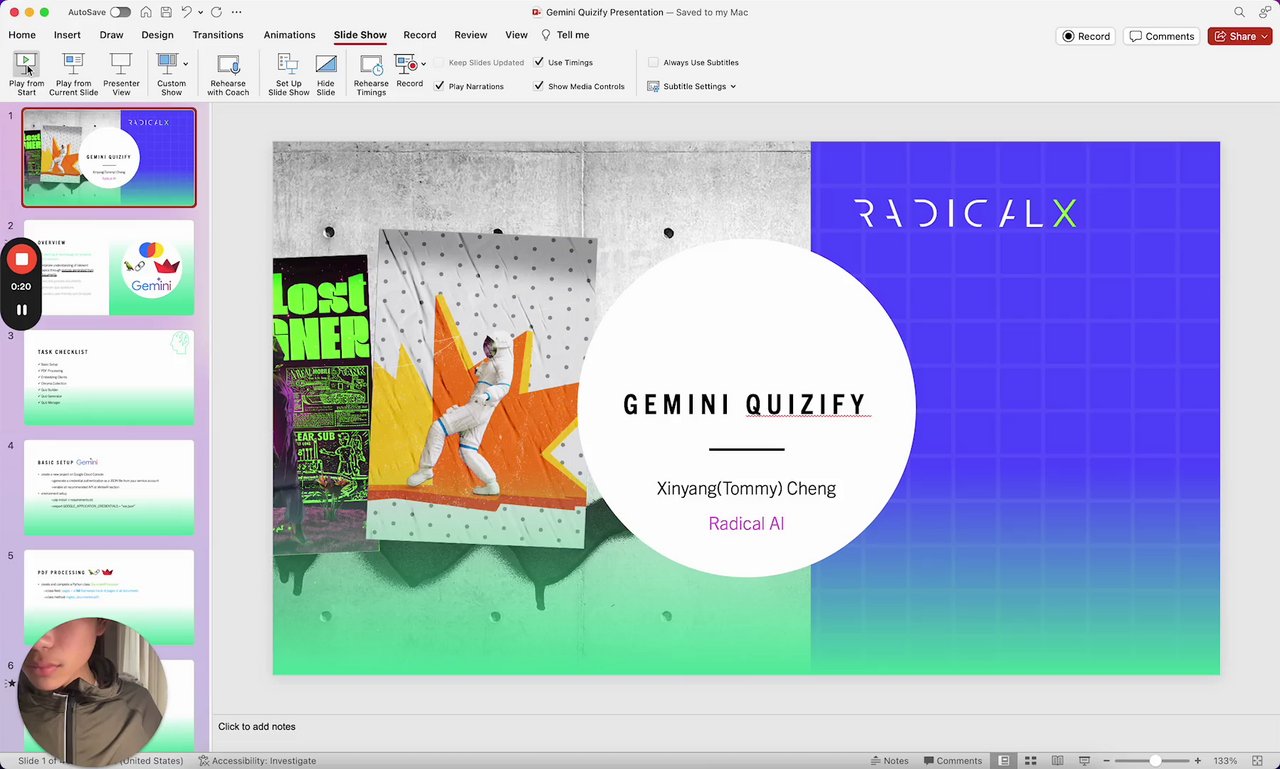Image resolution: width=1280 pixels, height=769 pixels.
Task: Undo the last action
Action: click(x=186, y=12)
